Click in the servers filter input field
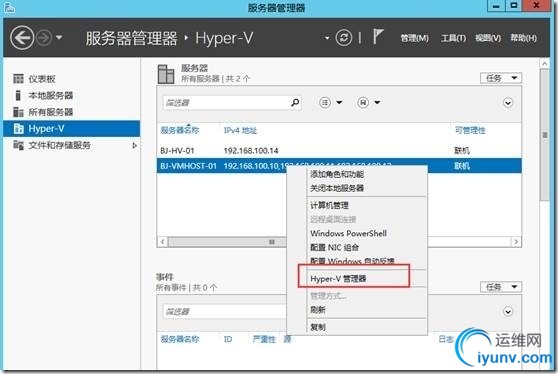The height and width of the screenshot is (374, 558). pyautogui.click(x=226, y=103)
